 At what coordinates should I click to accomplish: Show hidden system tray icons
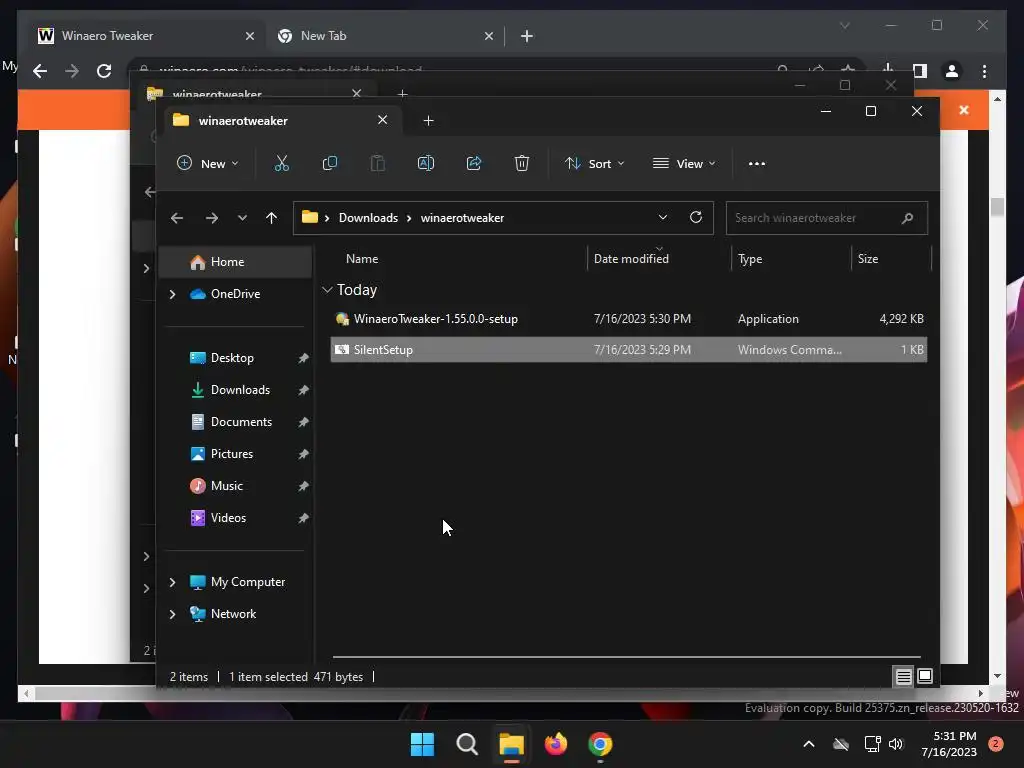808,744
